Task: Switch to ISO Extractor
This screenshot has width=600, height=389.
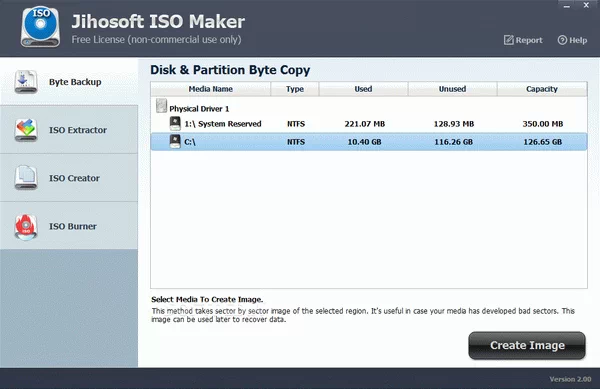Action: coord(69,130)
